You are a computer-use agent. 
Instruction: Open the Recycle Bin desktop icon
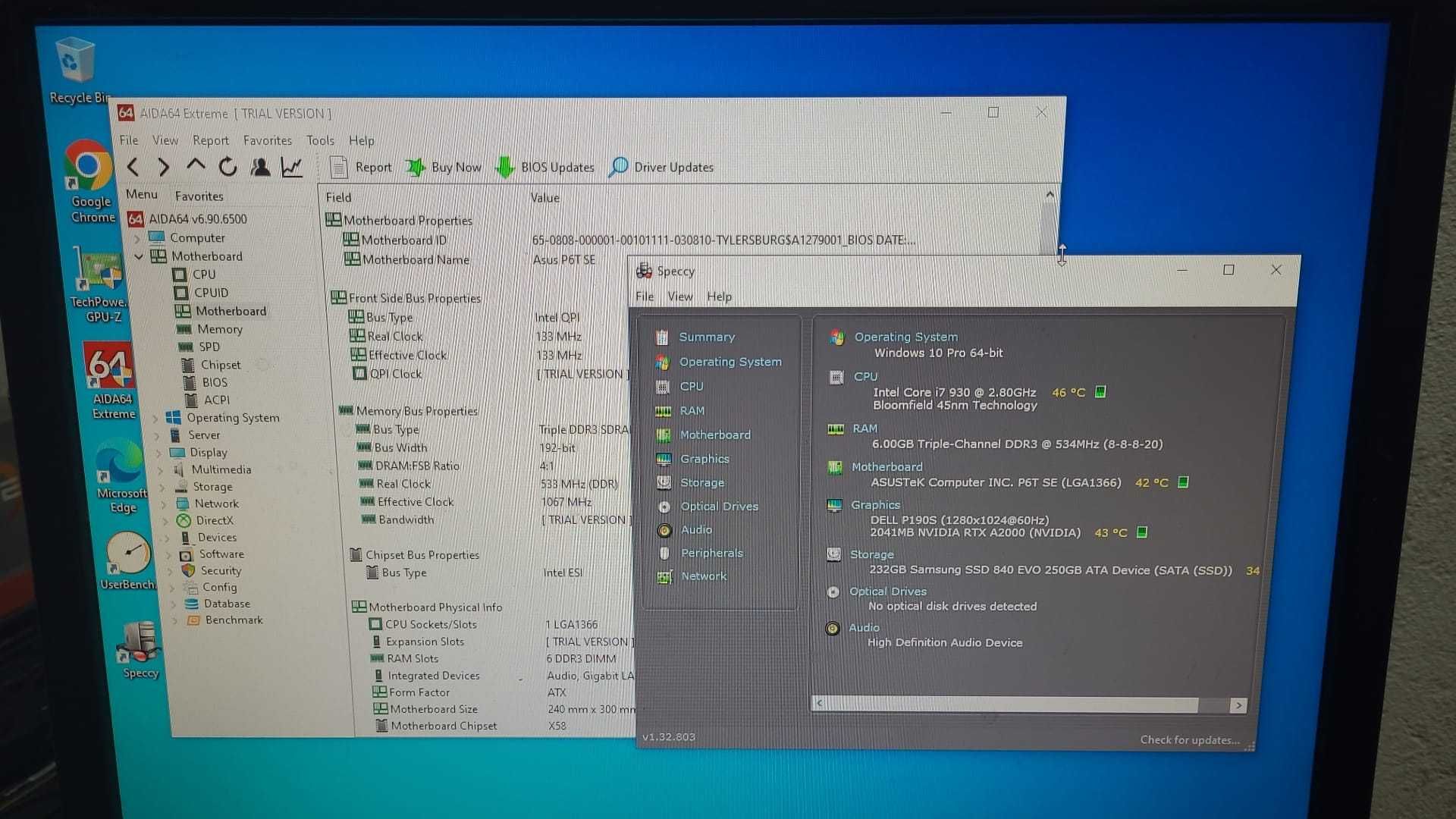pos(76,70)
